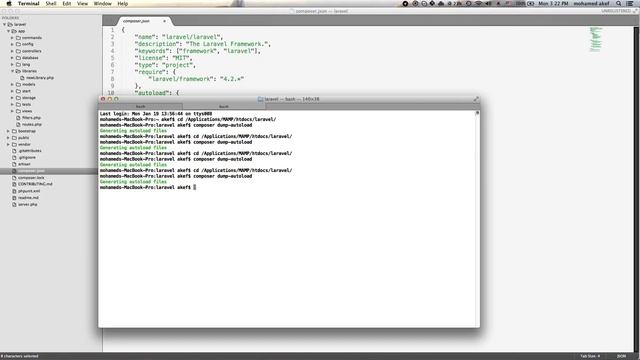Open the Shell menu
This screenshot has height=360, width=640.
pyautogui.click(x=51, y=4)
